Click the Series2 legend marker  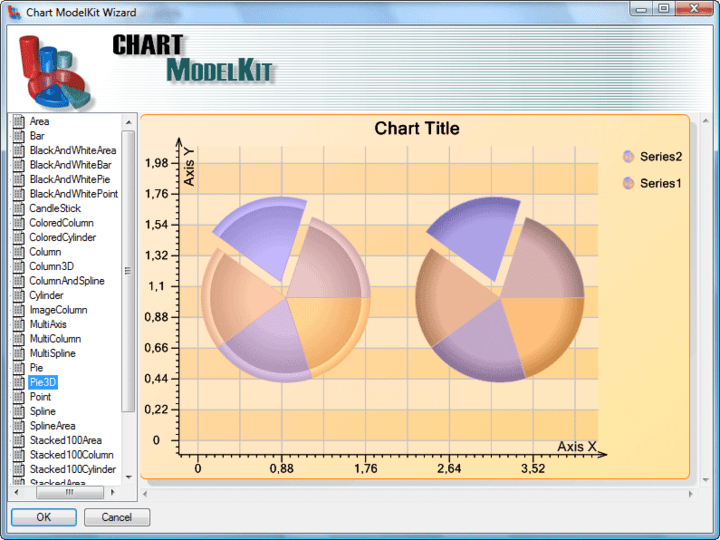coord(628,157)
